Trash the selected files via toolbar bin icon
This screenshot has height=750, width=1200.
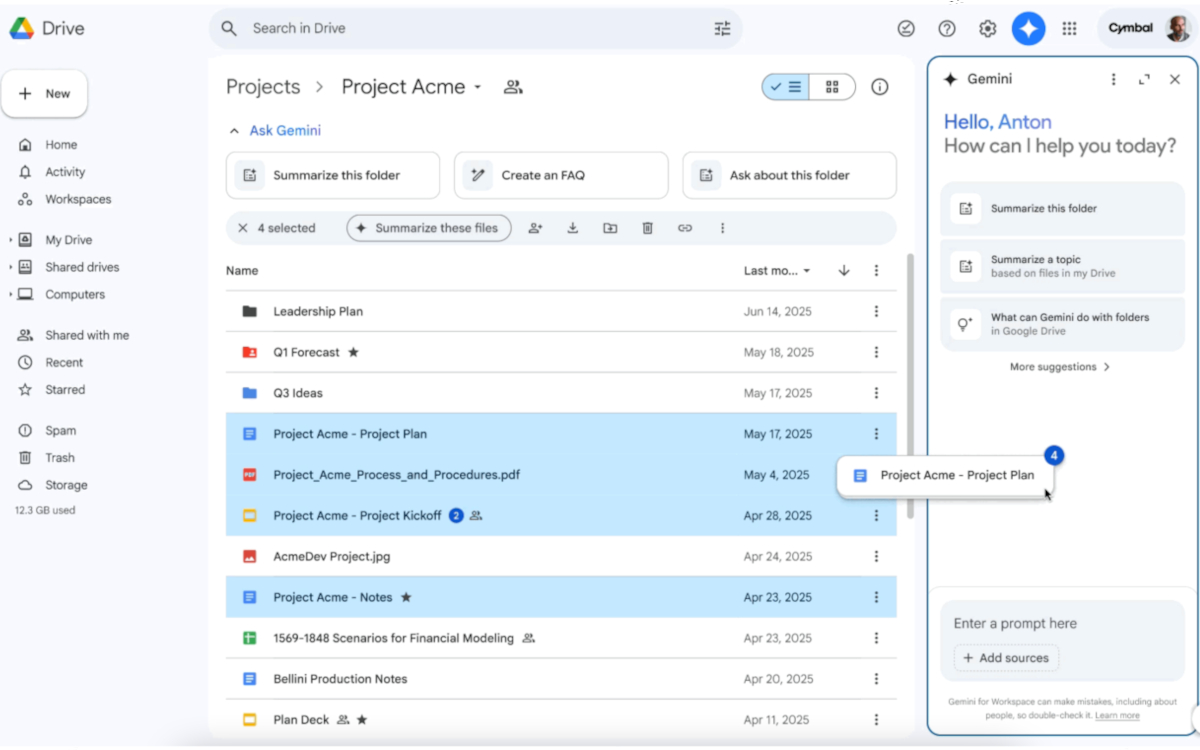[x=647, y=228]
